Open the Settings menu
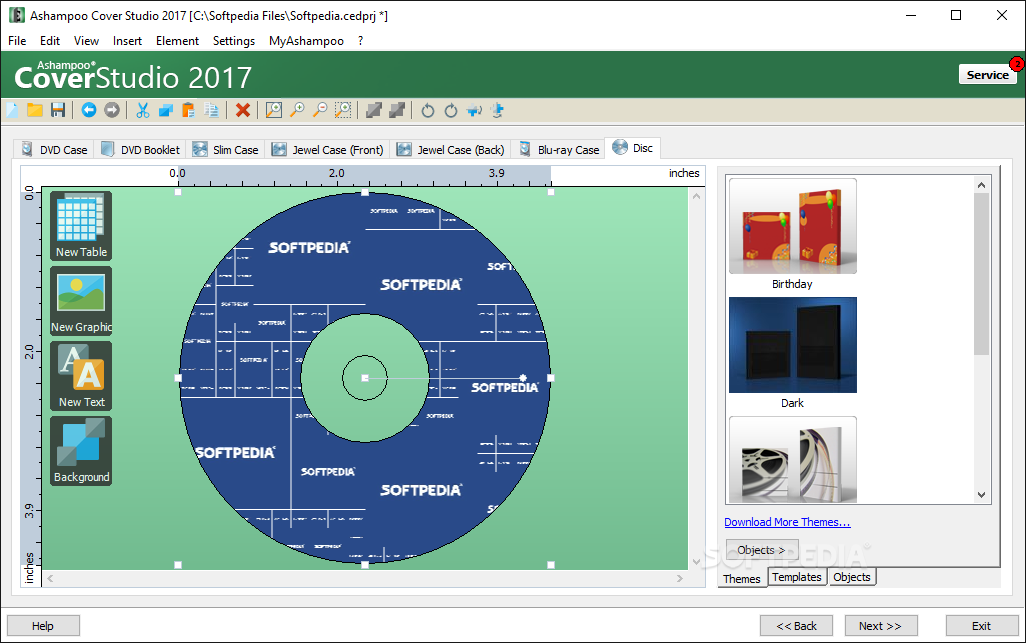The height and width of the screenshot is (643, 1026). [234, 41]
